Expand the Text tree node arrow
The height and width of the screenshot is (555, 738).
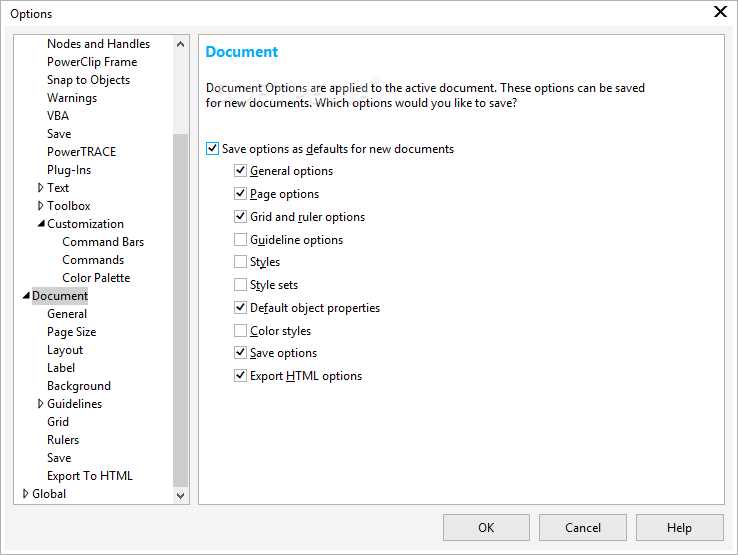40,188
